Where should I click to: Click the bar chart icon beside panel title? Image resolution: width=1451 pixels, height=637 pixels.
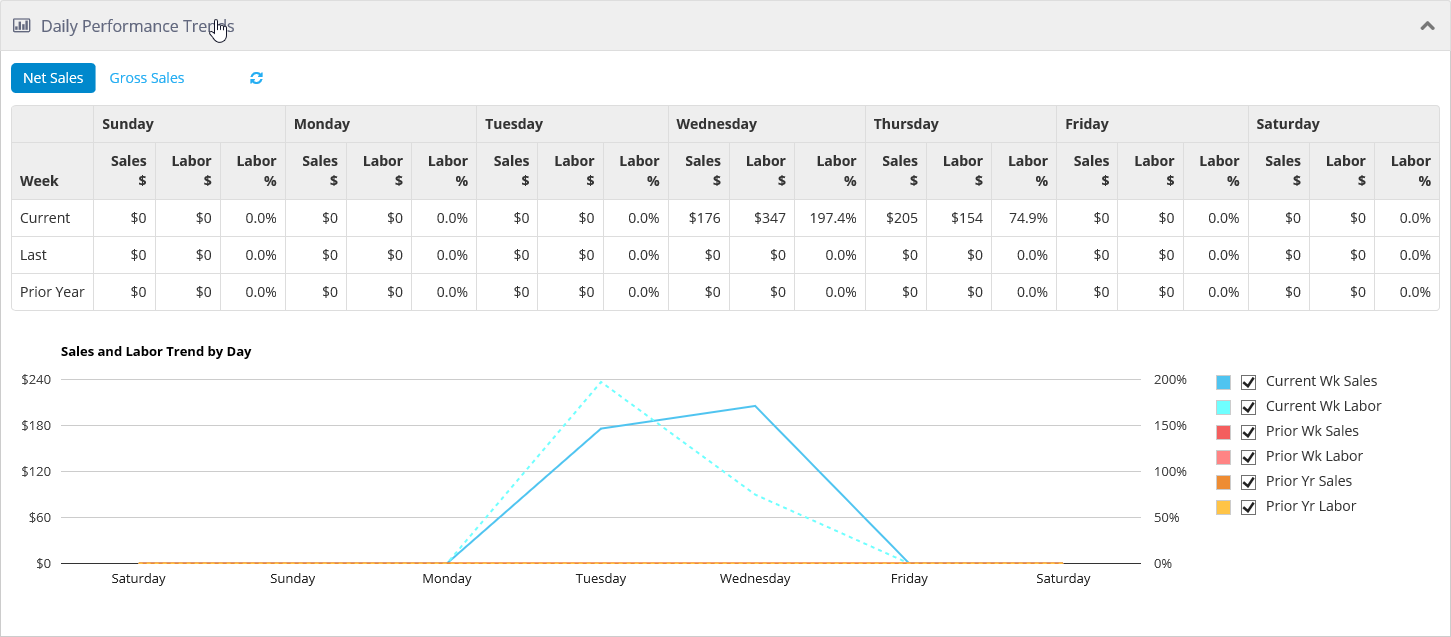click(x=21, y=25)
